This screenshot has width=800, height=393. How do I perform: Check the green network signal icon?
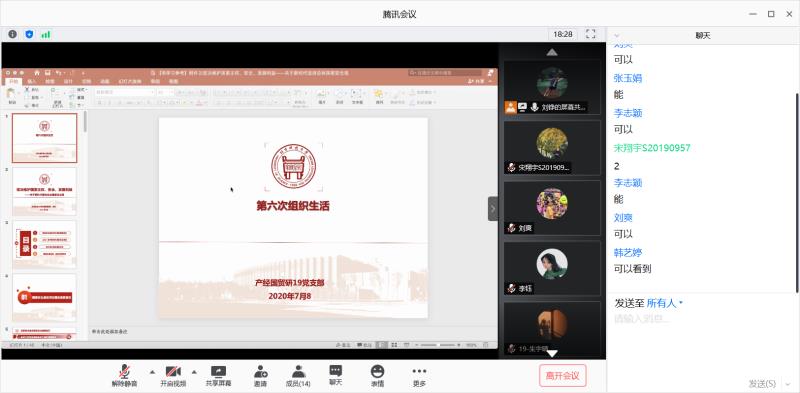pyautogui.click(x=46, y=34)
